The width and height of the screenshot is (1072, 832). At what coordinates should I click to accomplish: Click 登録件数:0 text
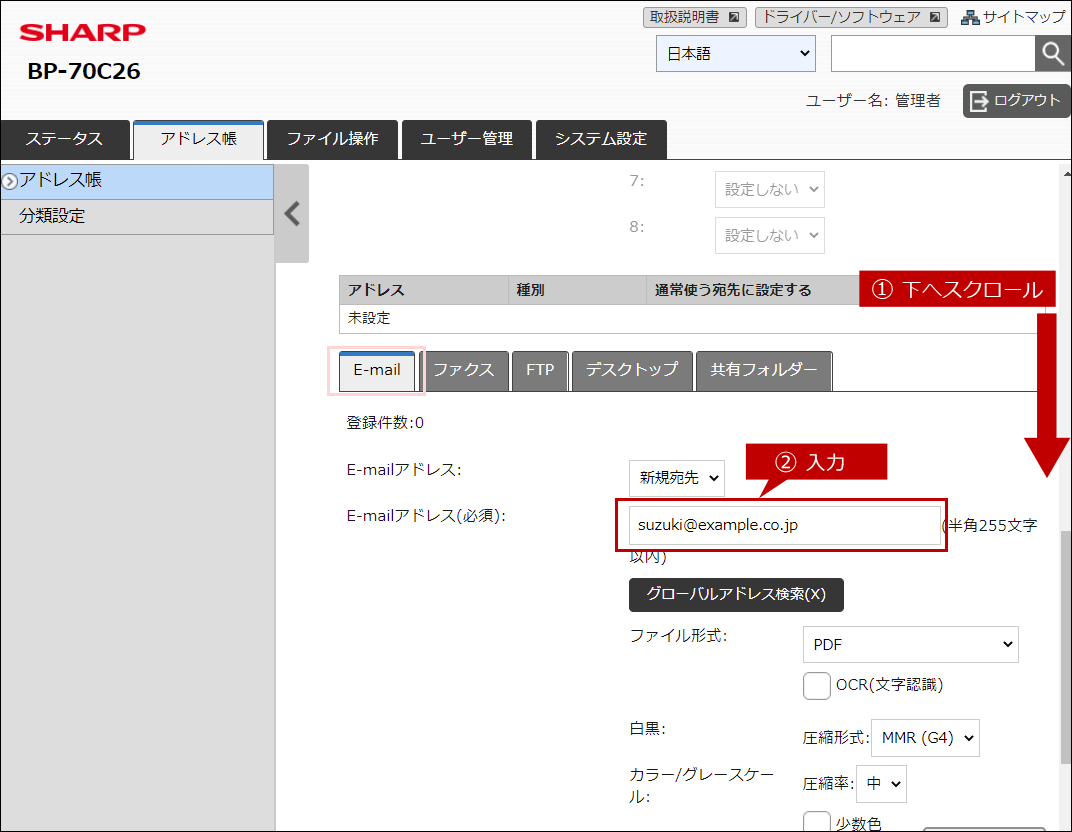click(x=385, y=423)
